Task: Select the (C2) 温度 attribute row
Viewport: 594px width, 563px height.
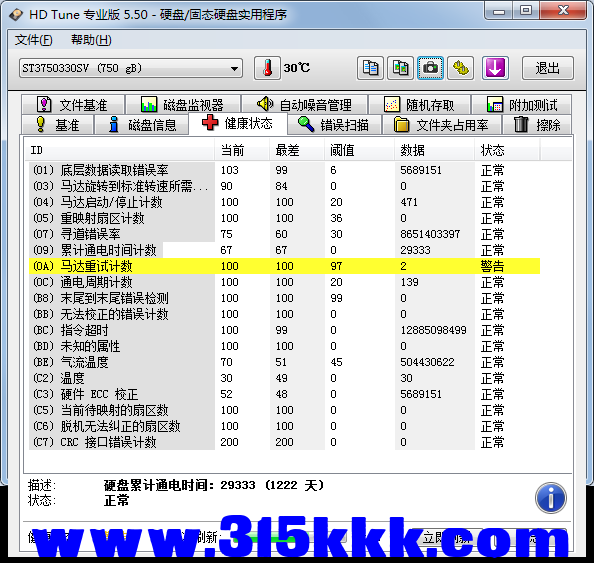Action: click(x=284, y=378)
